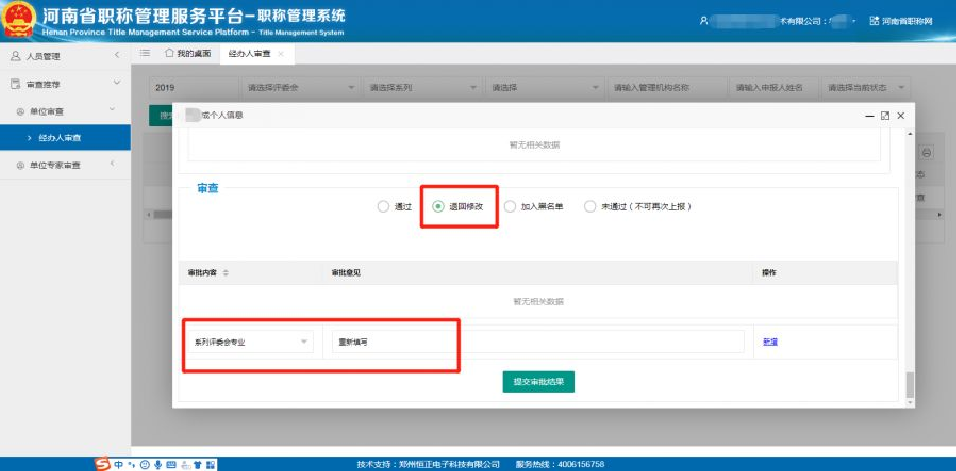Click the dialog scrollbar down arrow
Image resolution: width=956 pixels, height=471 pixels.
pos(910,403)
